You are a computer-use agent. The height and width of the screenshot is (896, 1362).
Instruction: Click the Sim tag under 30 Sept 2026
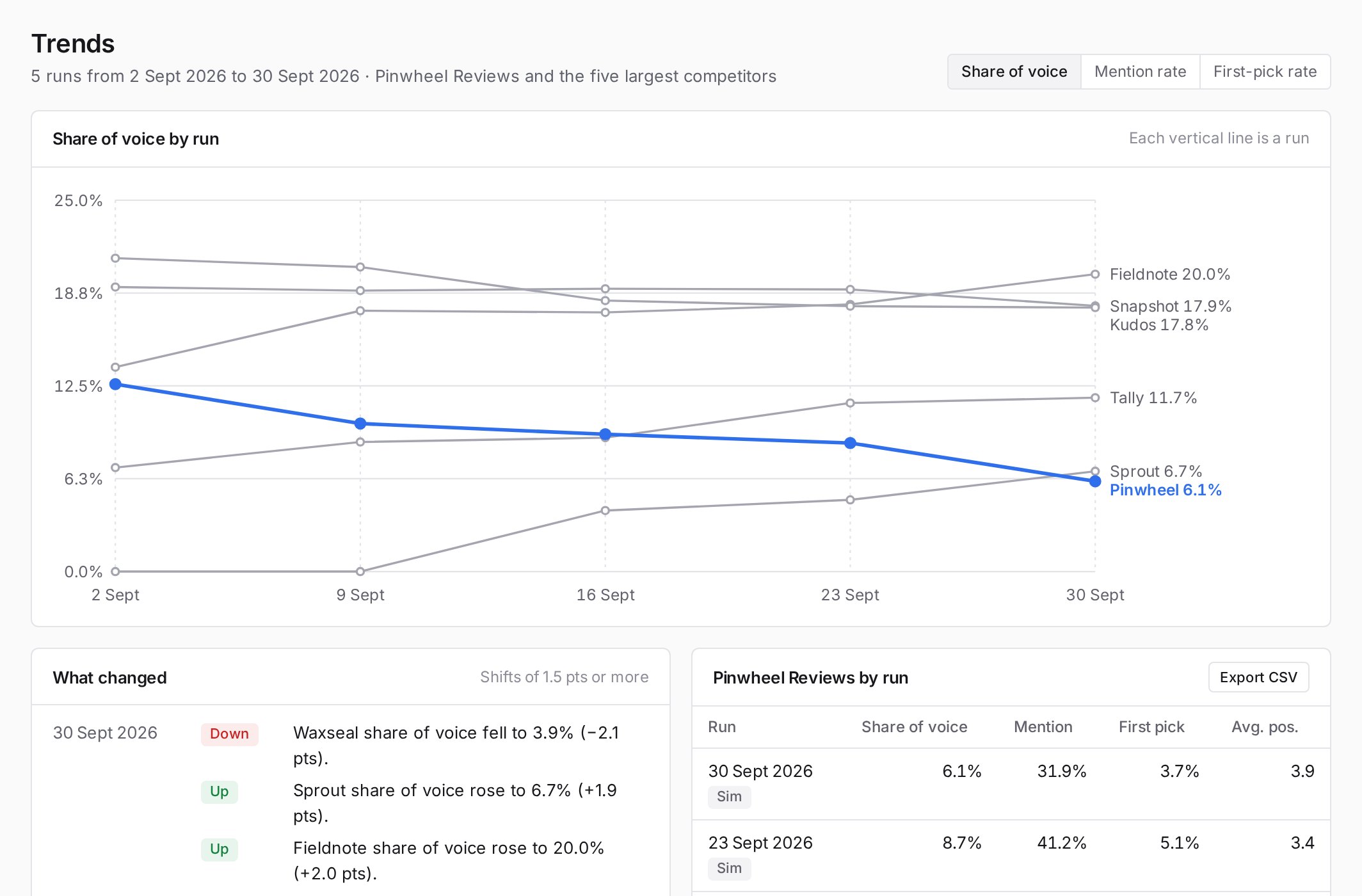tap(729, 797)
